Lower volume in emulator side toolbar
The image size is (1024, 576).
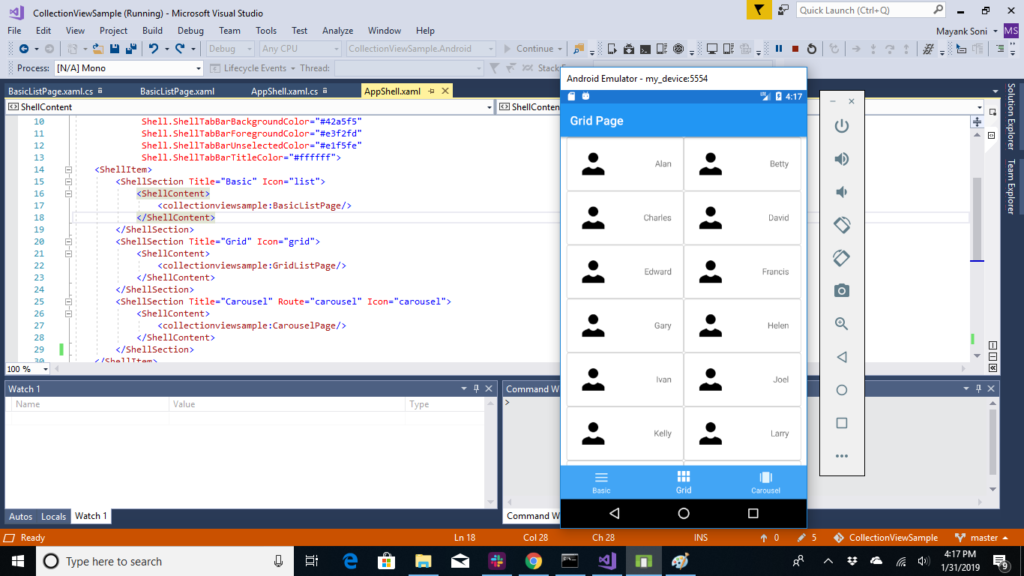842,192
